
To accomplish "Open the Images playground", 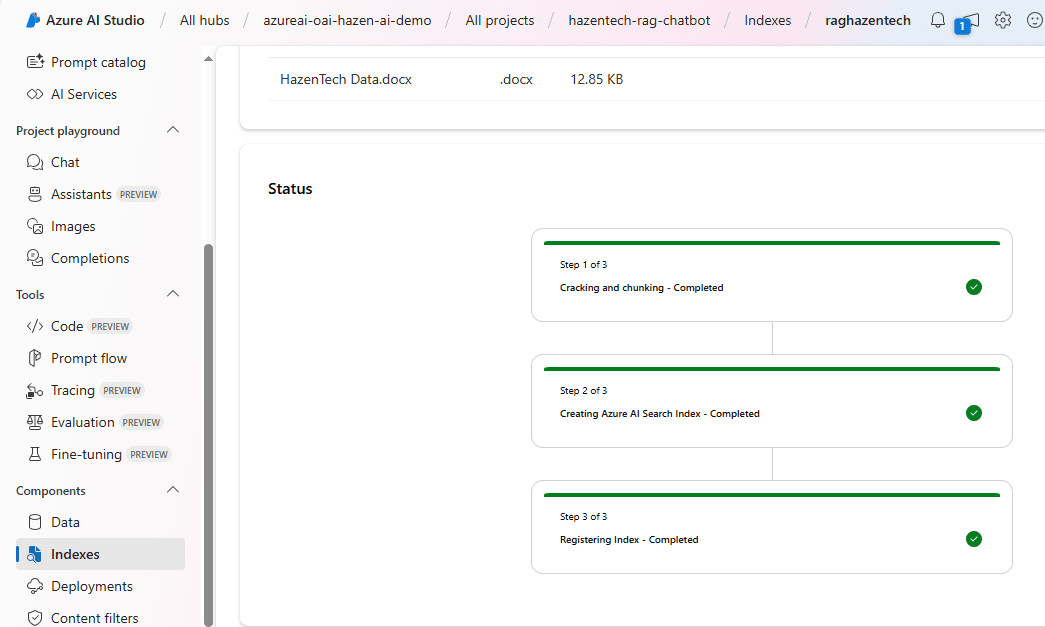I will click(73, 226).
